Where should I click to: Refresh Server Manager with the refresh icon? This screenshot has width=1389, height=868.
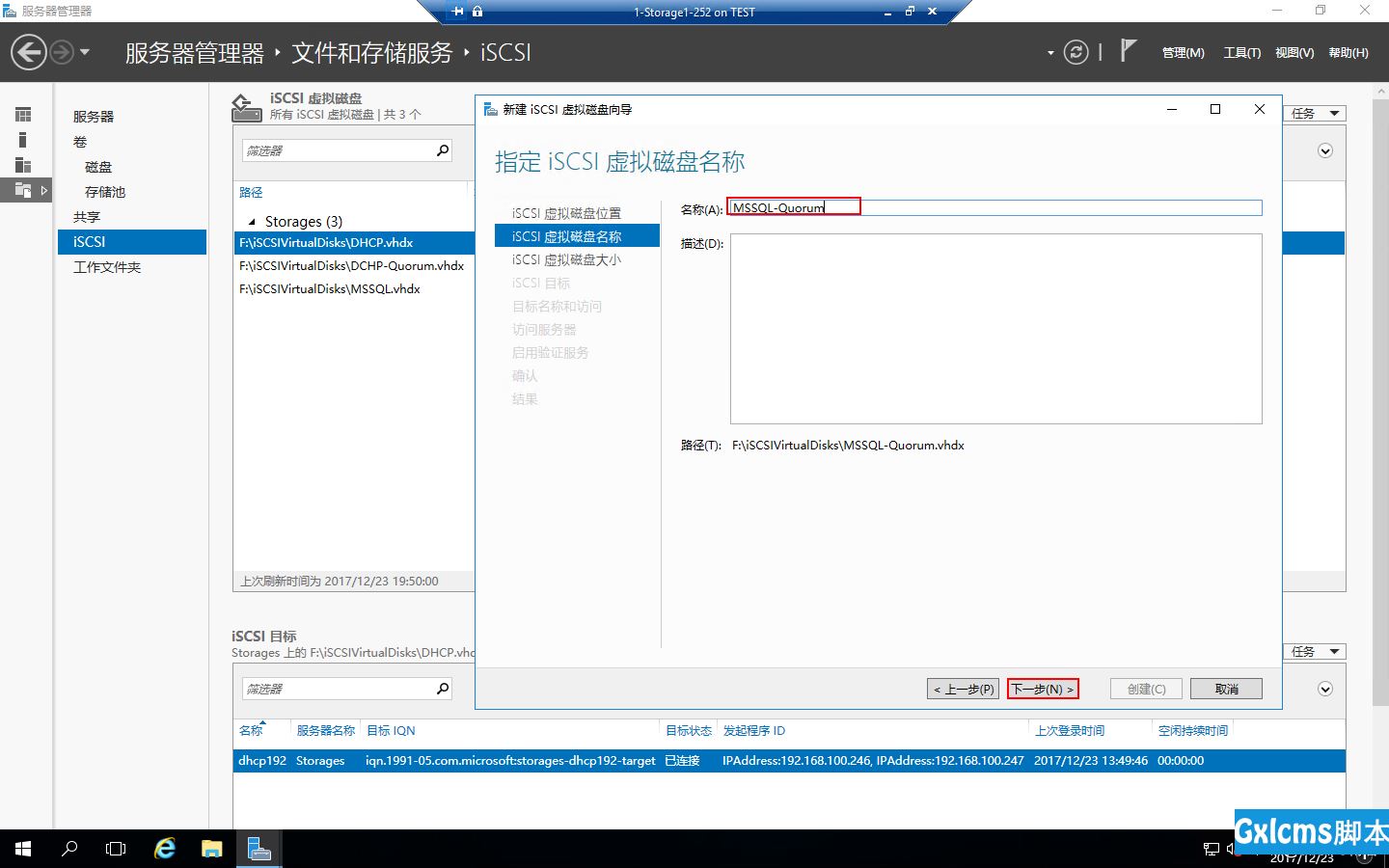coord(1076,52)
